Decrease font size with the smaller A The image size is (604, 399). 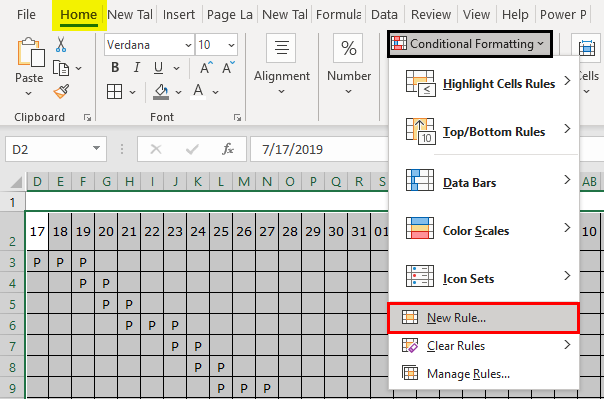pos(228,68)
